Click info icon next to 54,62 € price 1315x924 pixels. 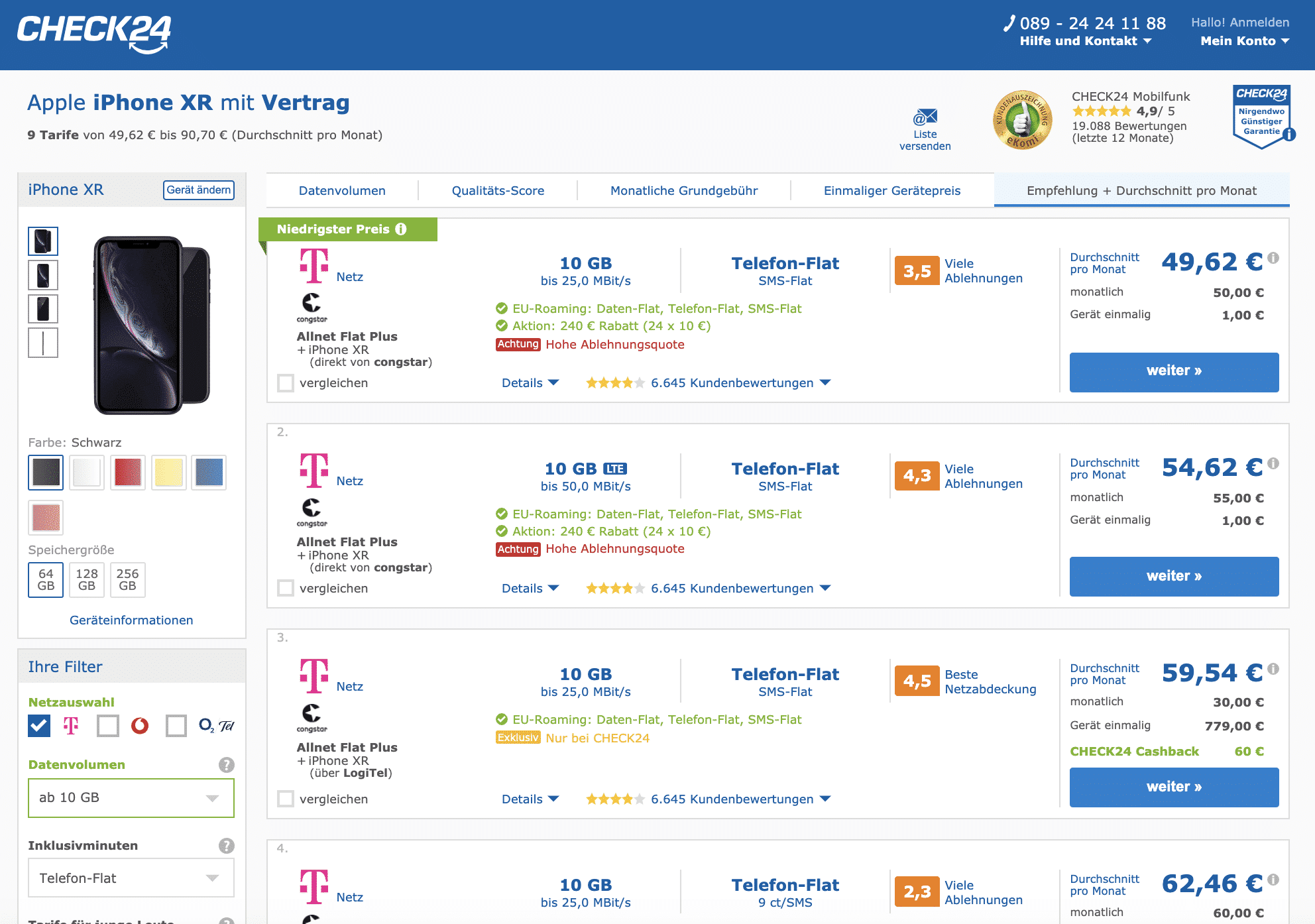pos(1273,463)
